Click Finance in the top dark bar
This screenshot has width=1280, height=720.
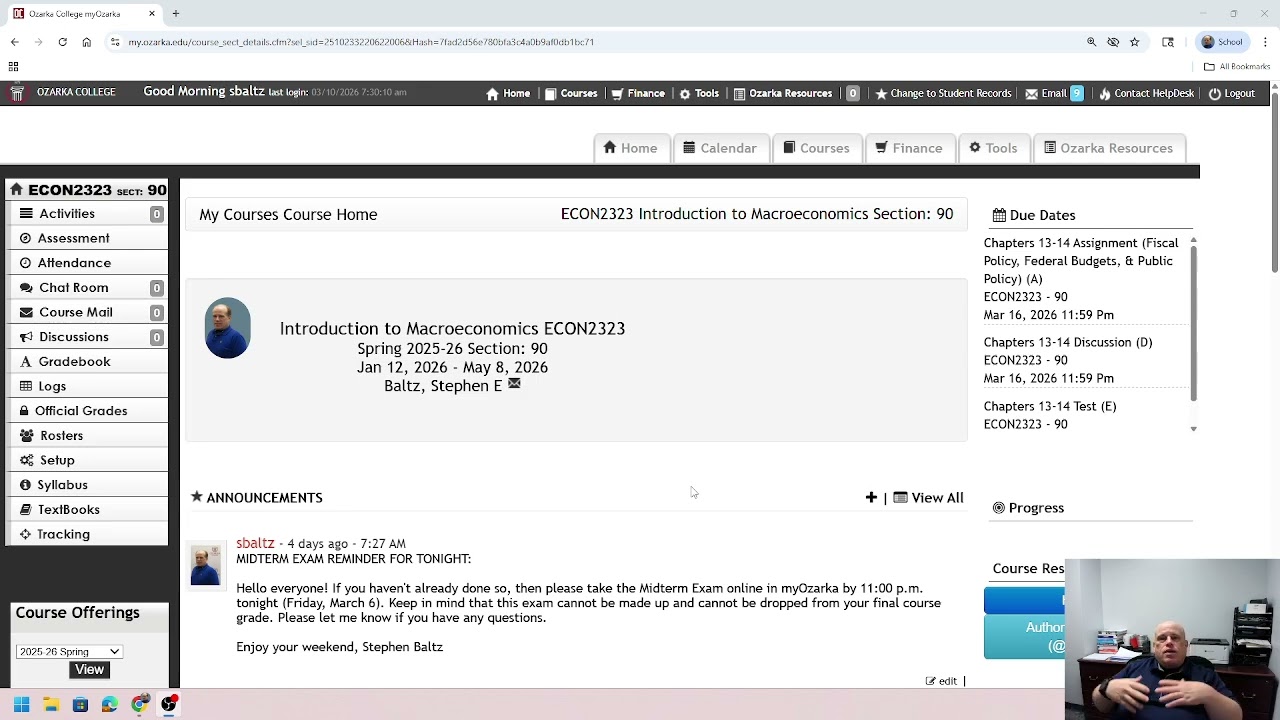point(638,93)
